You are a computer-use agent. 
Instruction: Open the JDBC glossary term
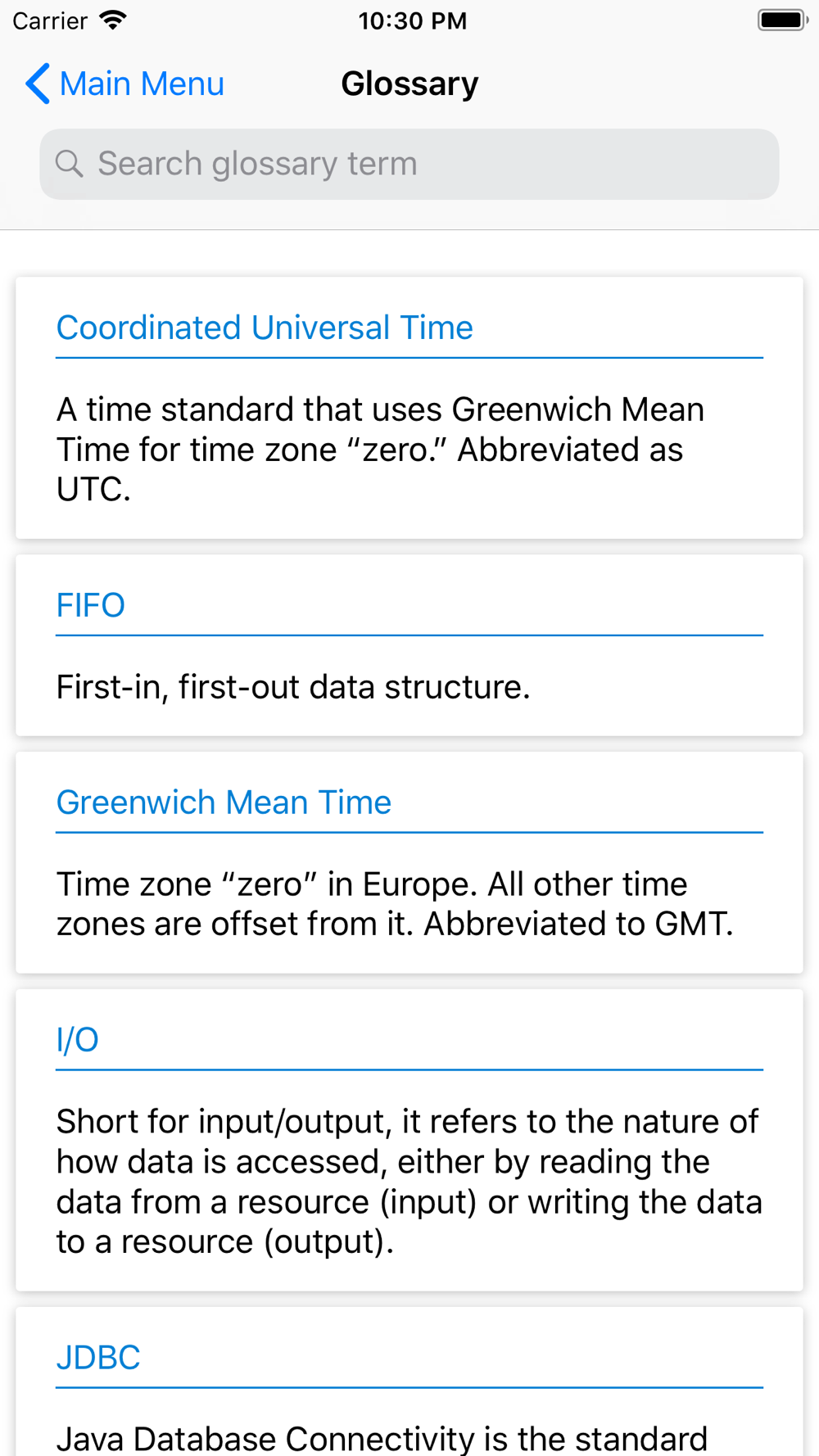98,1358
